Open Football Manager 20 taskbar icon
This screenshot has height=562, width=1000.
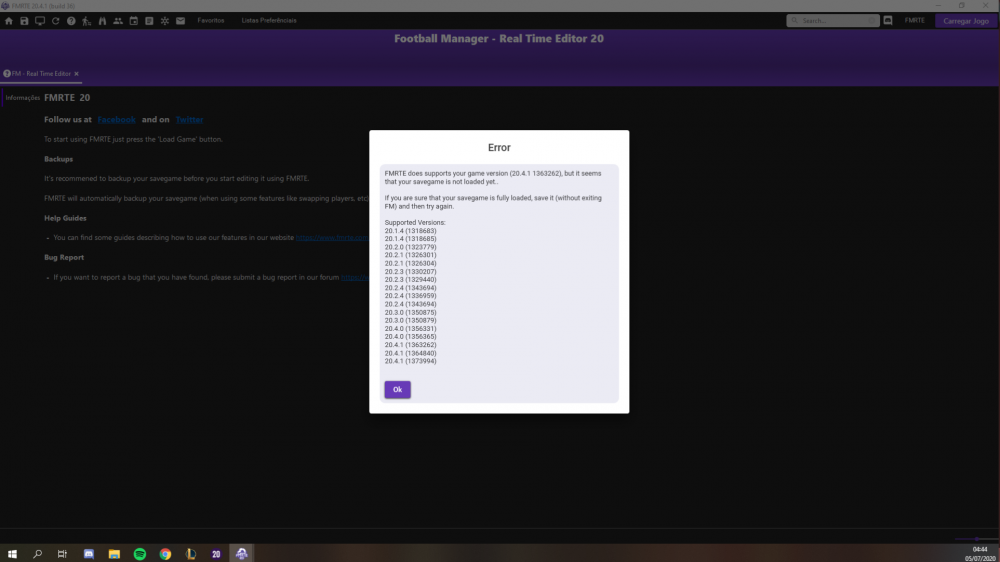point(216,554)
